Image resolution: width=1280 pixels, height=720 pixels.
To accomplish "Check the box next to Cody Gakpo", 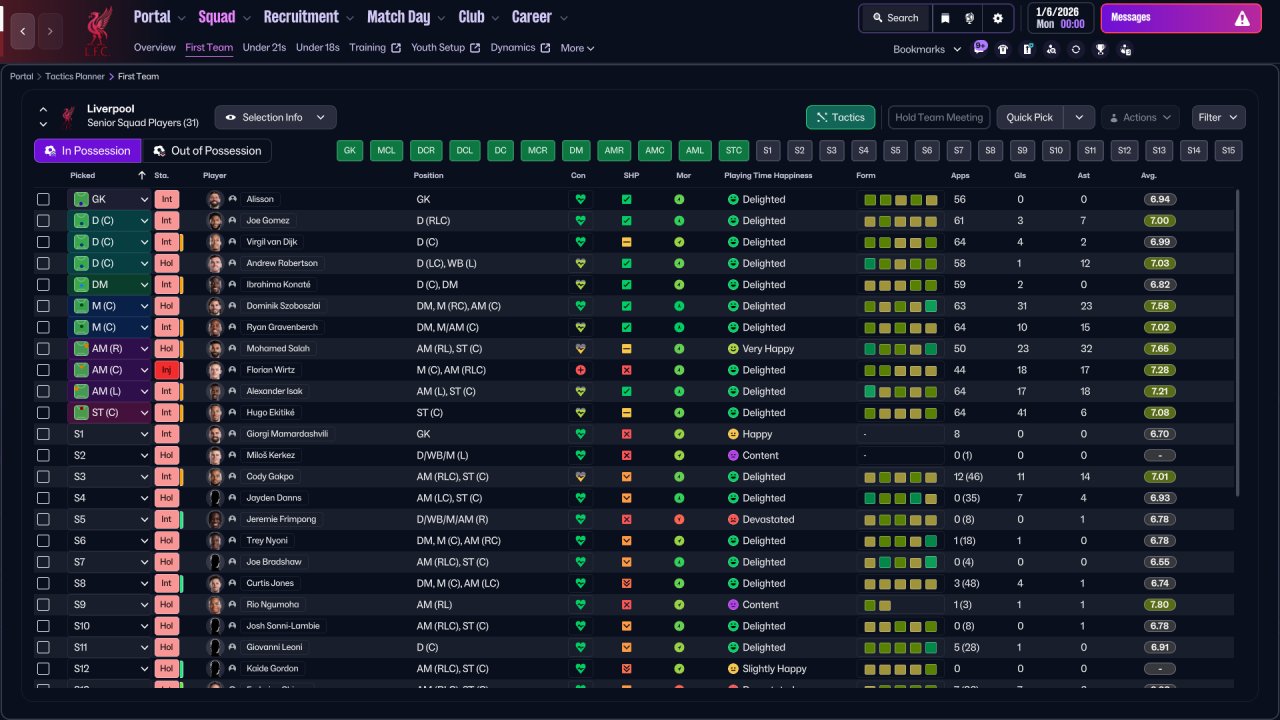I will click(43, 477).
